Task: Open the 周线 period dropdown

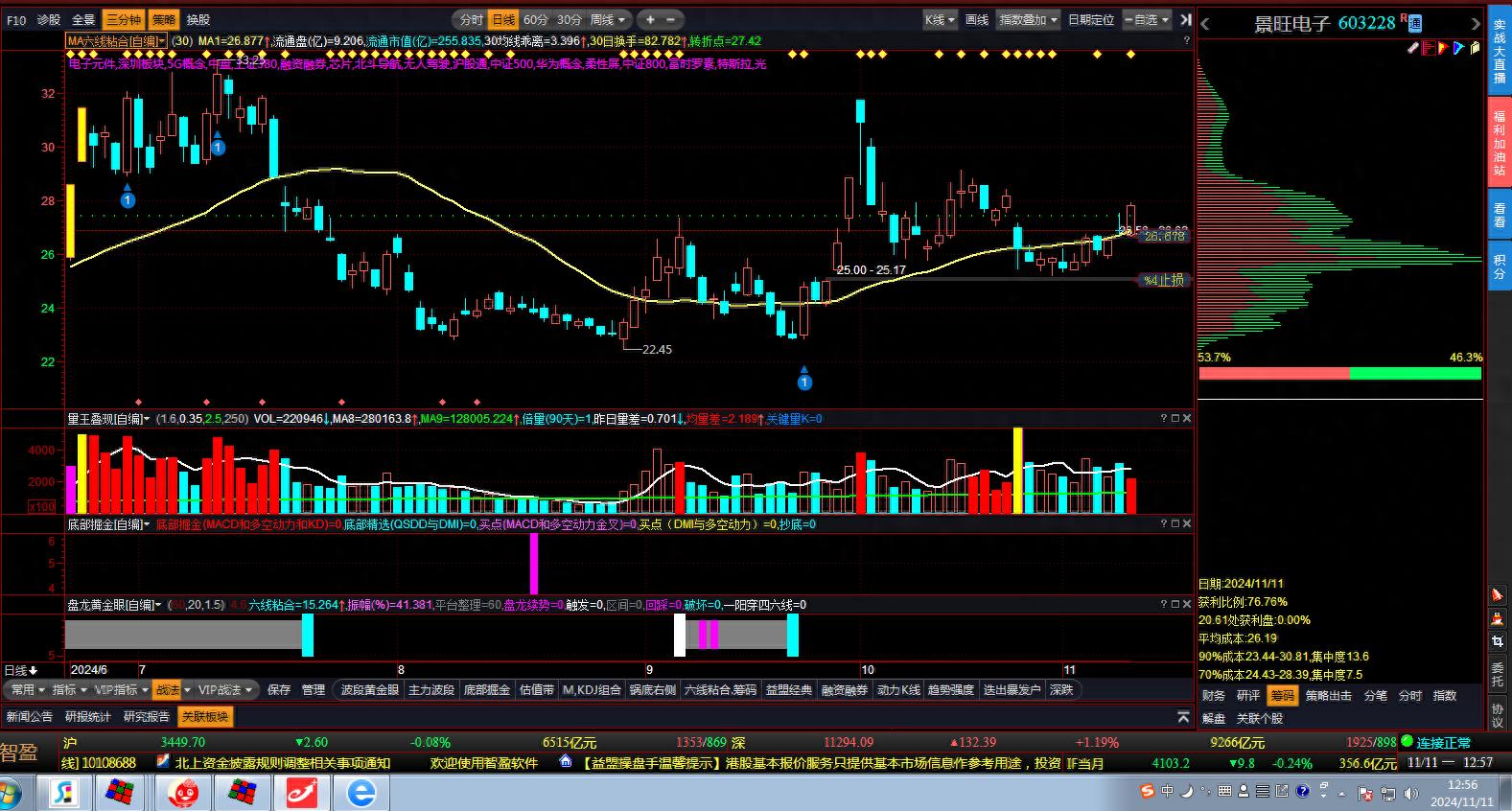Action: (x=608, y=19)
